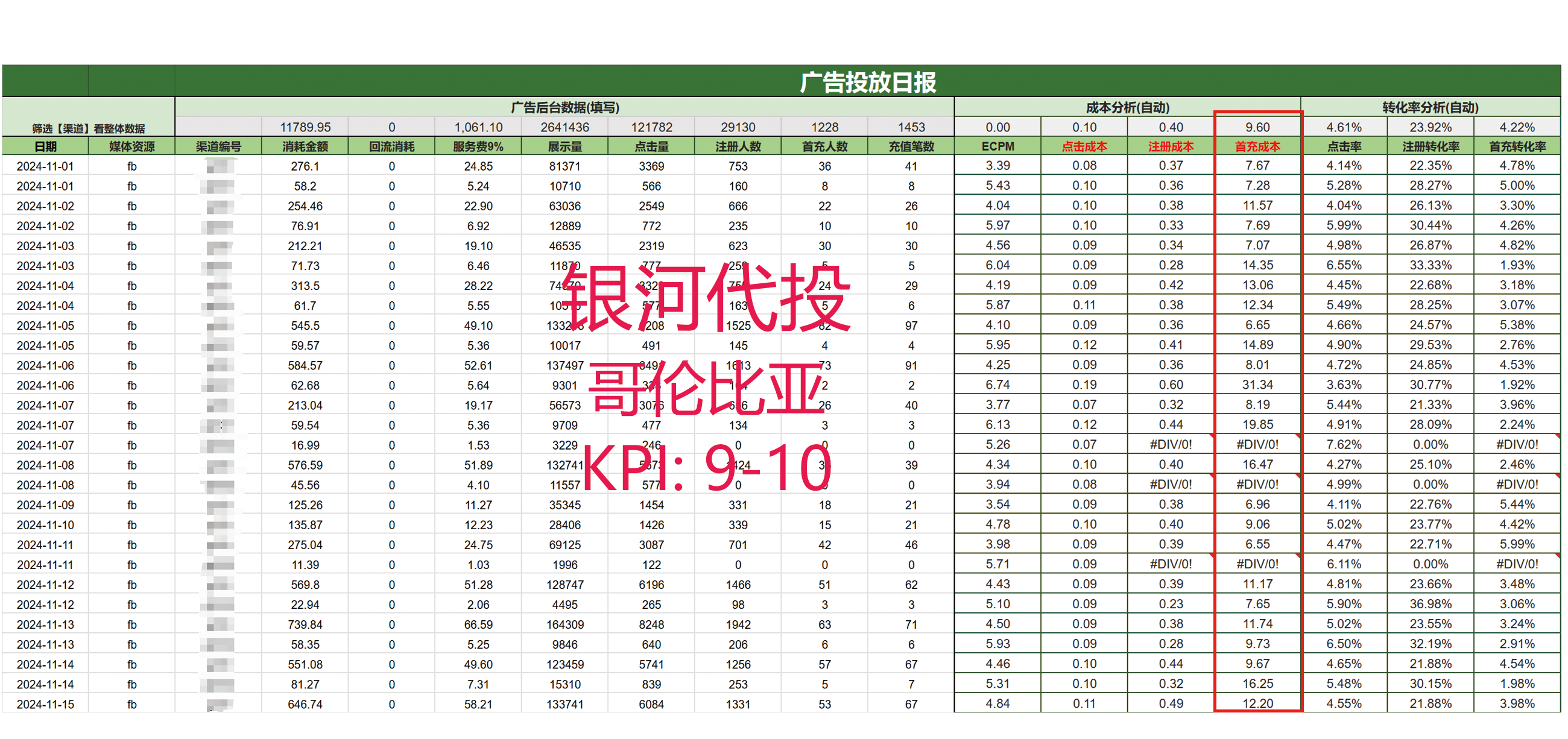The width and height of the screenshot is (1568, 739).
Task: Click spend cell 545.5
Action: 305,325
